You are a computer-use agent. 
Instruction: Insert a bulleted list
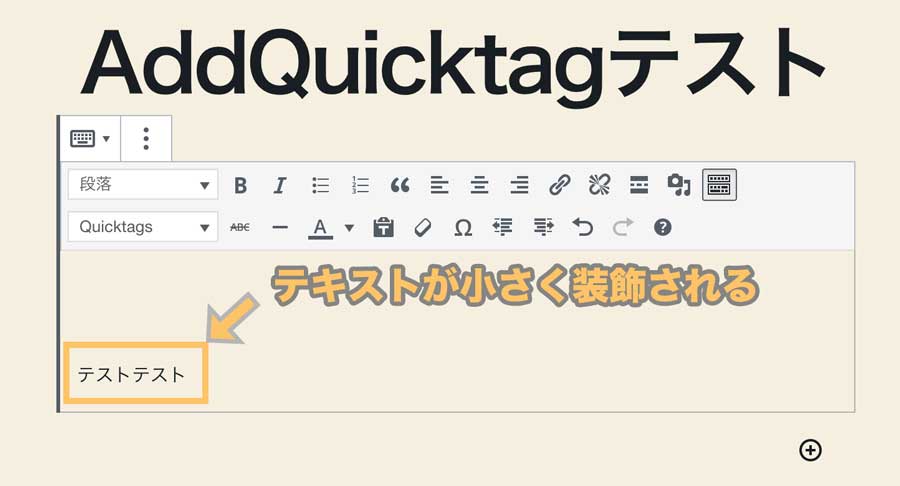point(320,185)
